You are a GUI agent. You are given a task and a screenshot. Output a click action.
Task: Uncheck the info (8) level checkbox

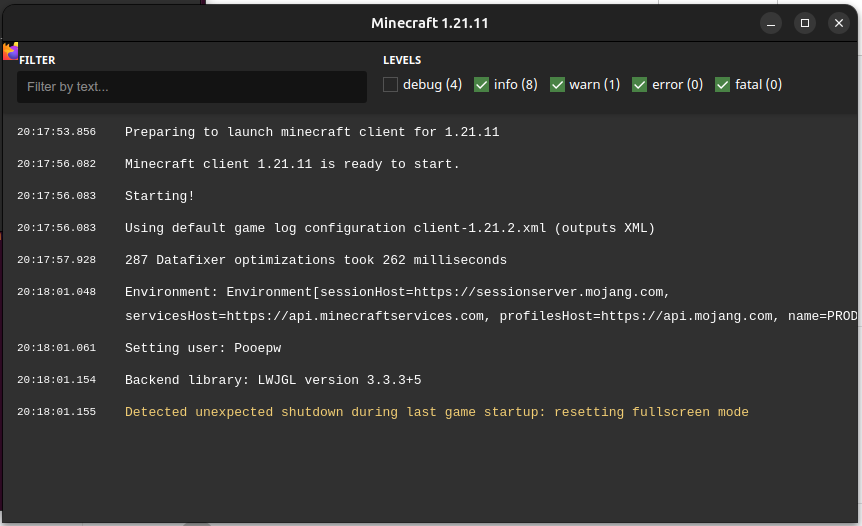tap(481, 85)
